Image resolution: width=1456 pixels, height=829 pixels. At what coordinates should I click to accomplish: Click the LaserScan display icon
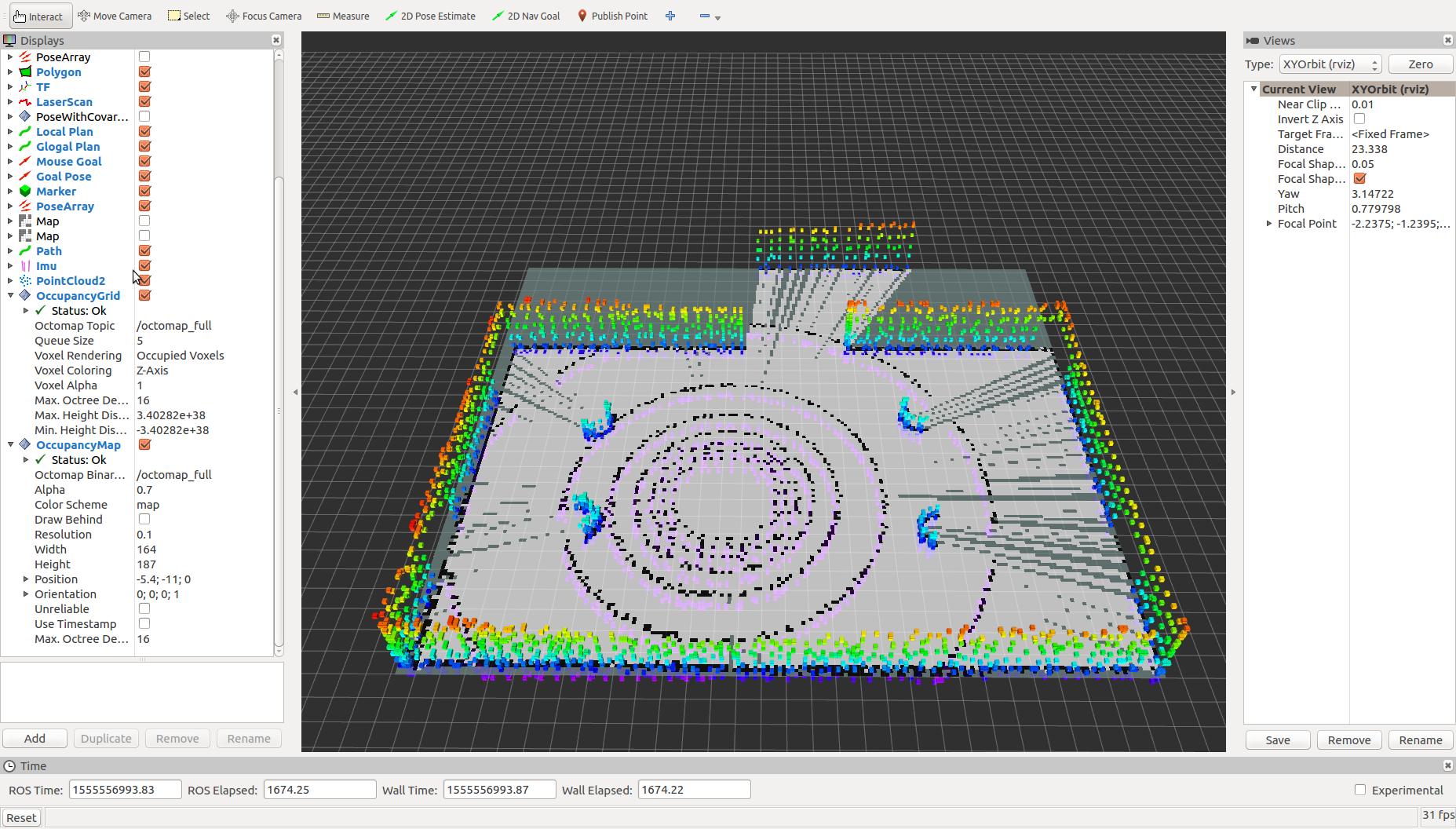pos(25,101)
